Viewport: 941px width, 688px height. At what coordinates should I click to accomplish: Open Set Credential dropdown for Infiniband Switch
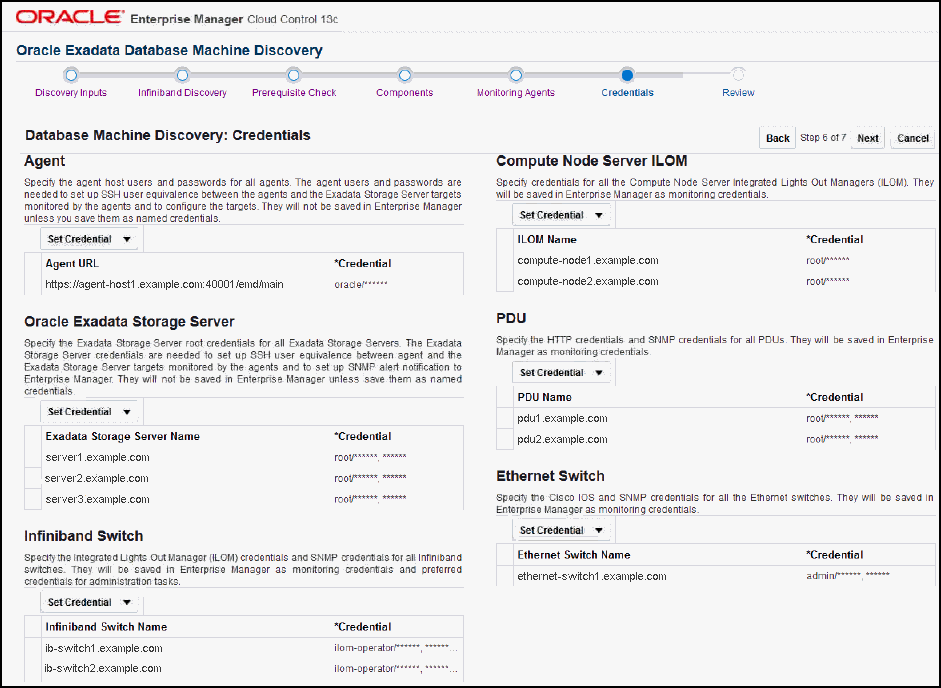(x=89, y=602)
